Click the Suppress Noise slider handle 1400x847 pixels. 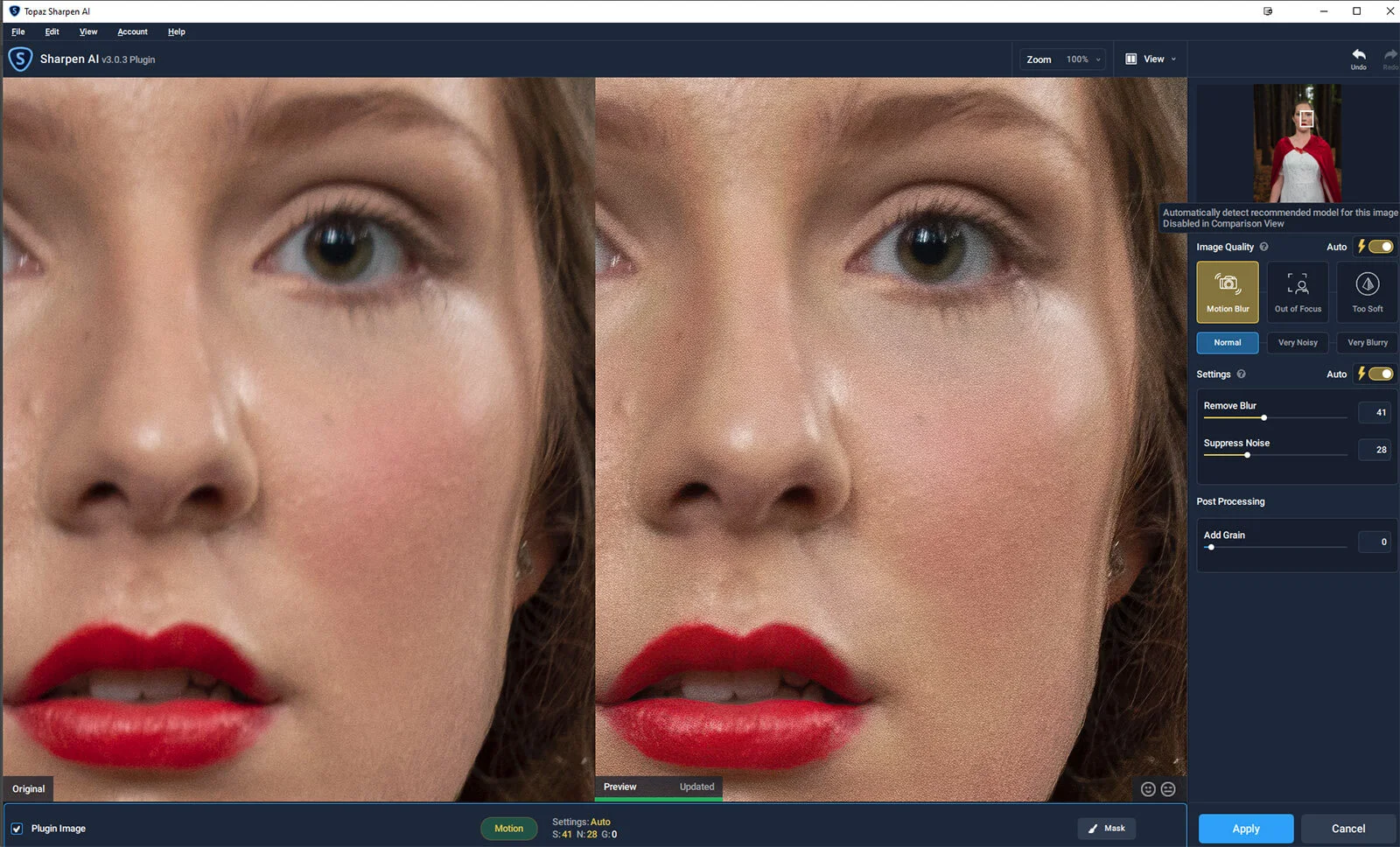tap(1247, 455)
